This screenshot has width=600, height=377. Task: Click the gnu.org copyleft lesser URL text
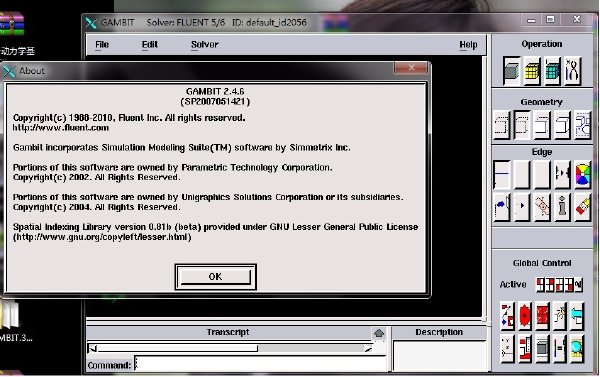(102, 237)
